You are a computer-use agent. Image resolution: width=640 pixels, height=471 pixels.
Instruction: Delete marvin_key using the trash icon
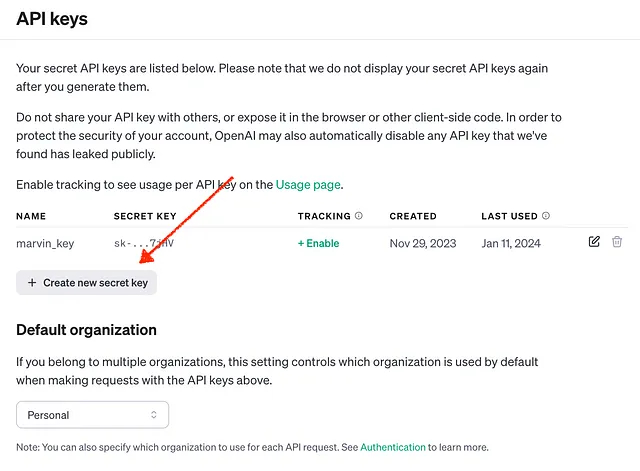tap(617, 242)
